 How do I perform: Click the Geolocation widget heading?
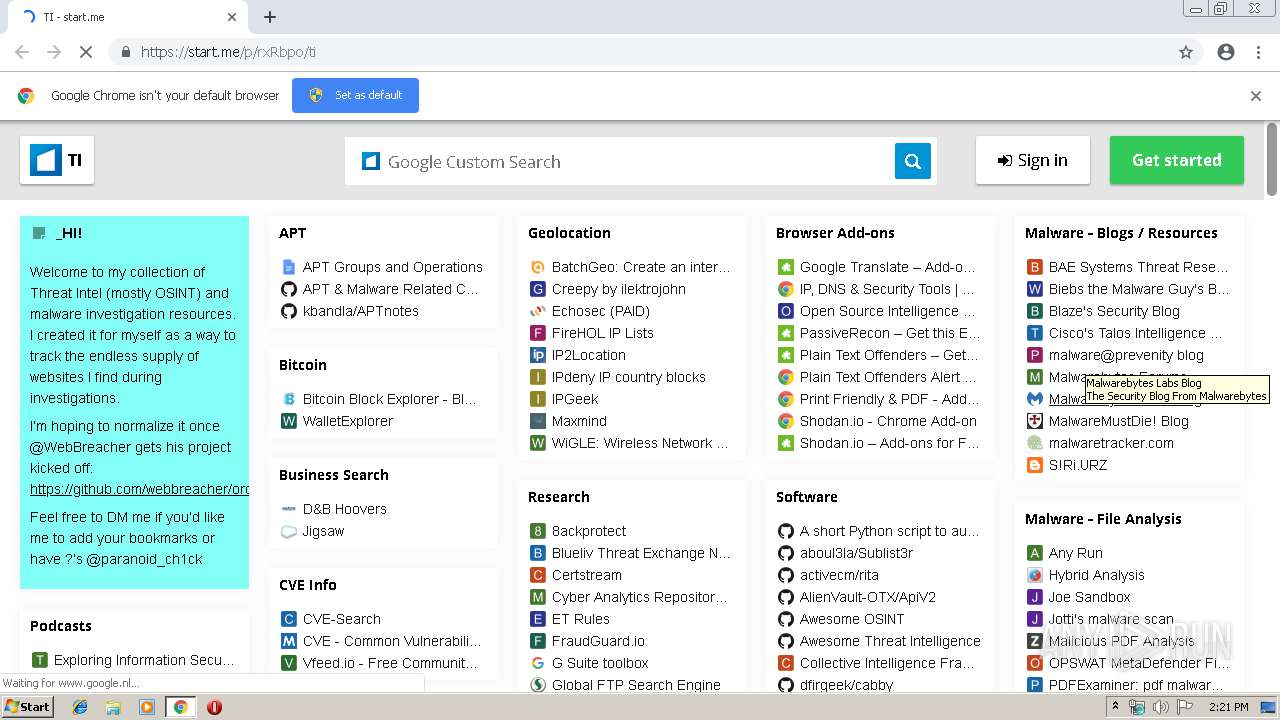[569, 233]
